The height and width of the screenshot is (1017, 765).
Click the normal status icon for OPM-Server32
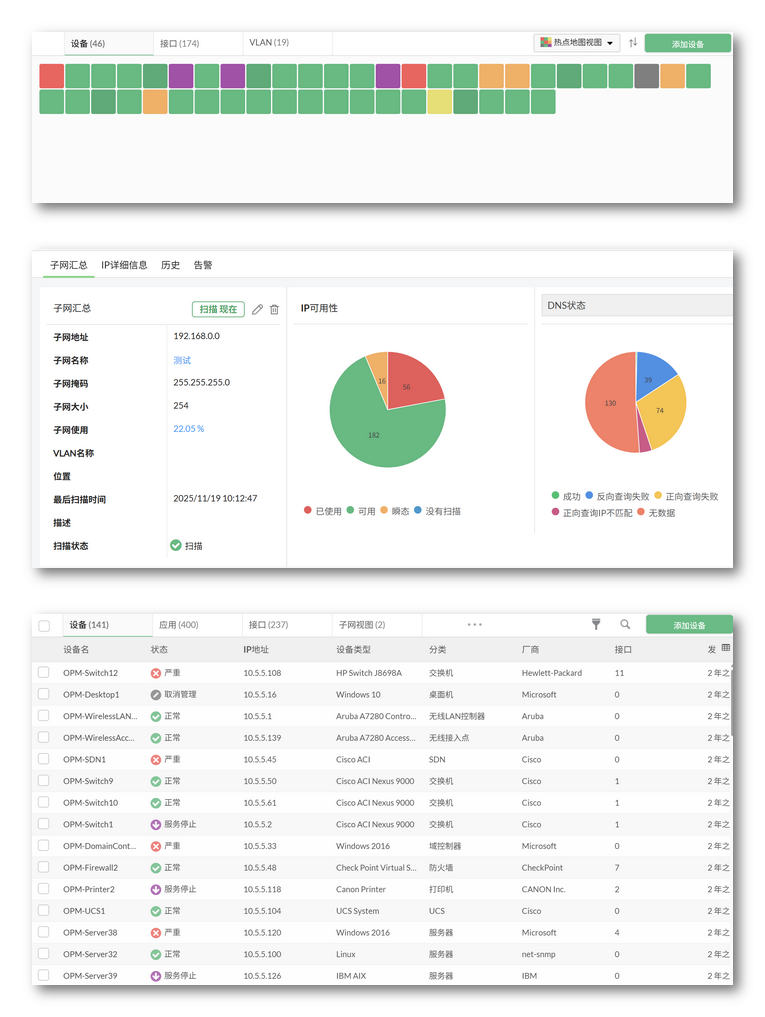[156, 955]
